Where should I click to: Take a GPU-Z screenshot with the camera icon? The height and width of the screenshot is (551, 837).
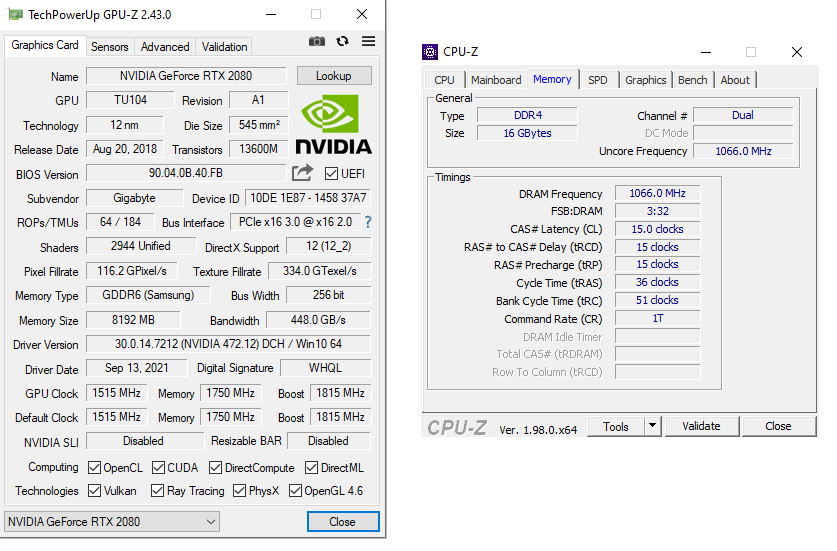[x=317, y=41]
